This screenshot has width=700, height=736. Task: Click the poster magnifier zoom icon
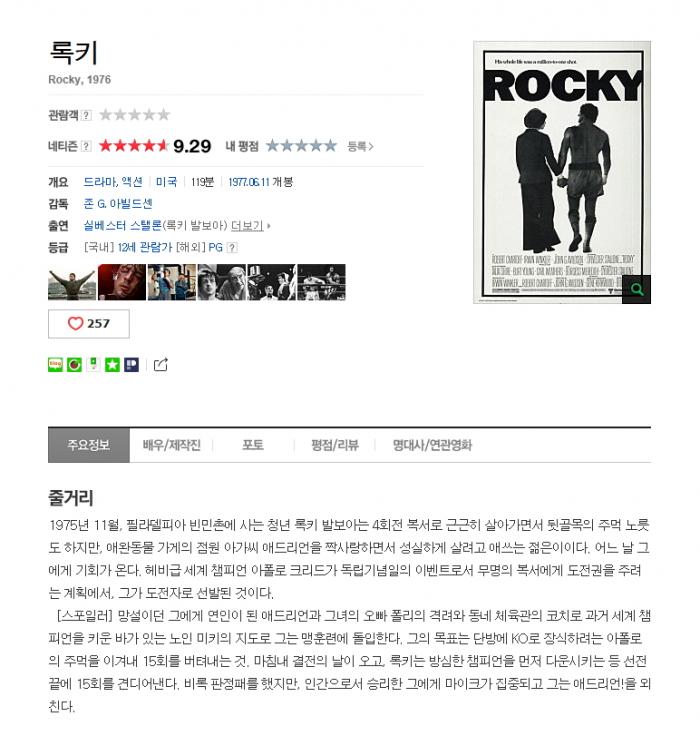[x=637, y=289]
